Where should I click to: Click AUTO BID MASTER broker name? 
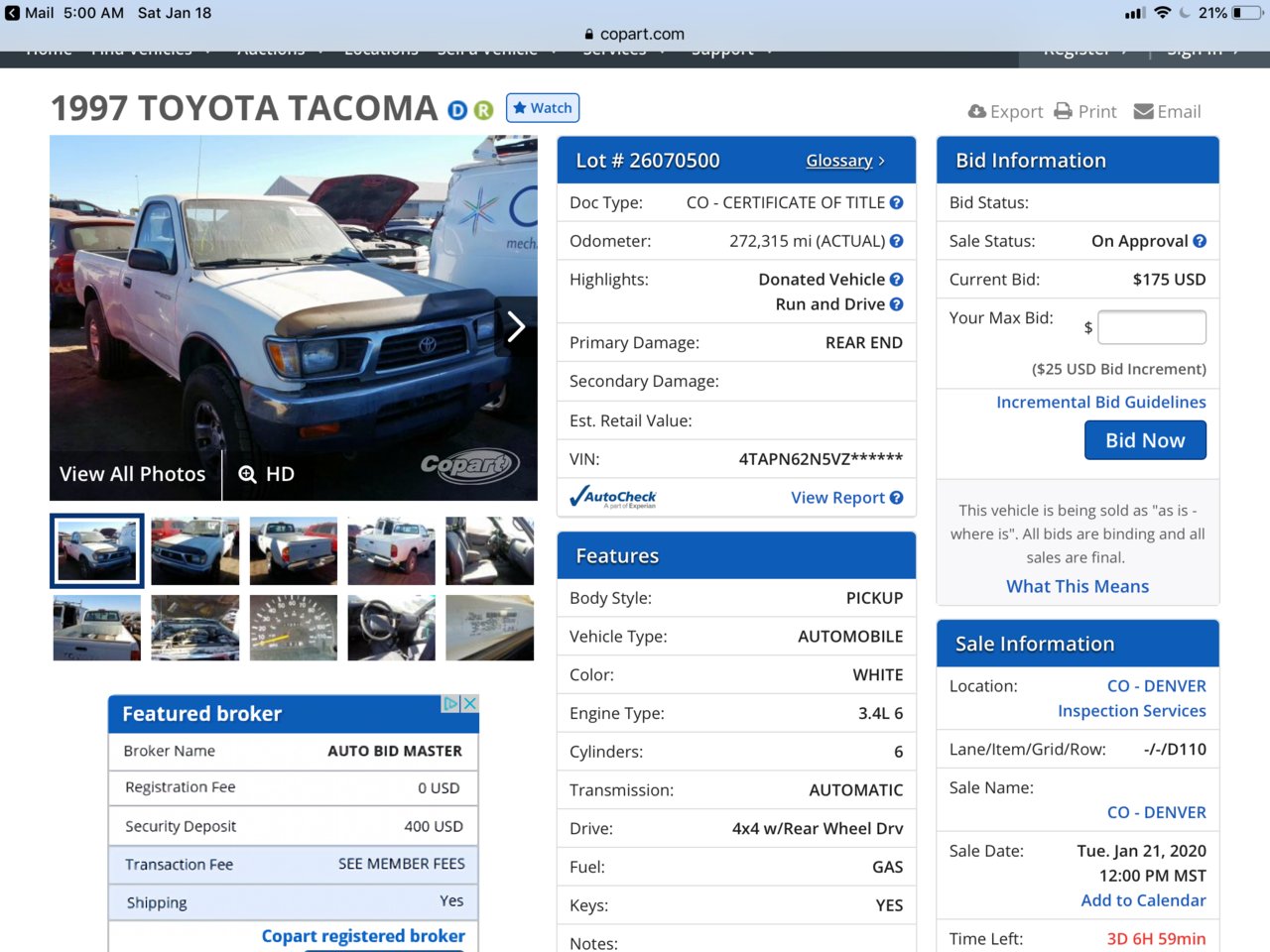click(395, 751)
